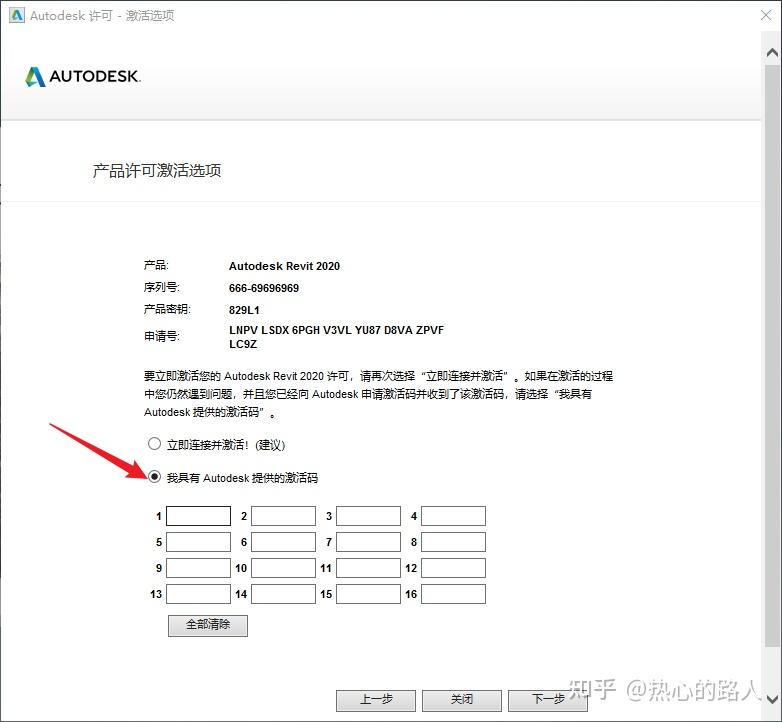Close the Autodesk license window
The width and height of the screenshot is (782, 722).
click(767, 15)
